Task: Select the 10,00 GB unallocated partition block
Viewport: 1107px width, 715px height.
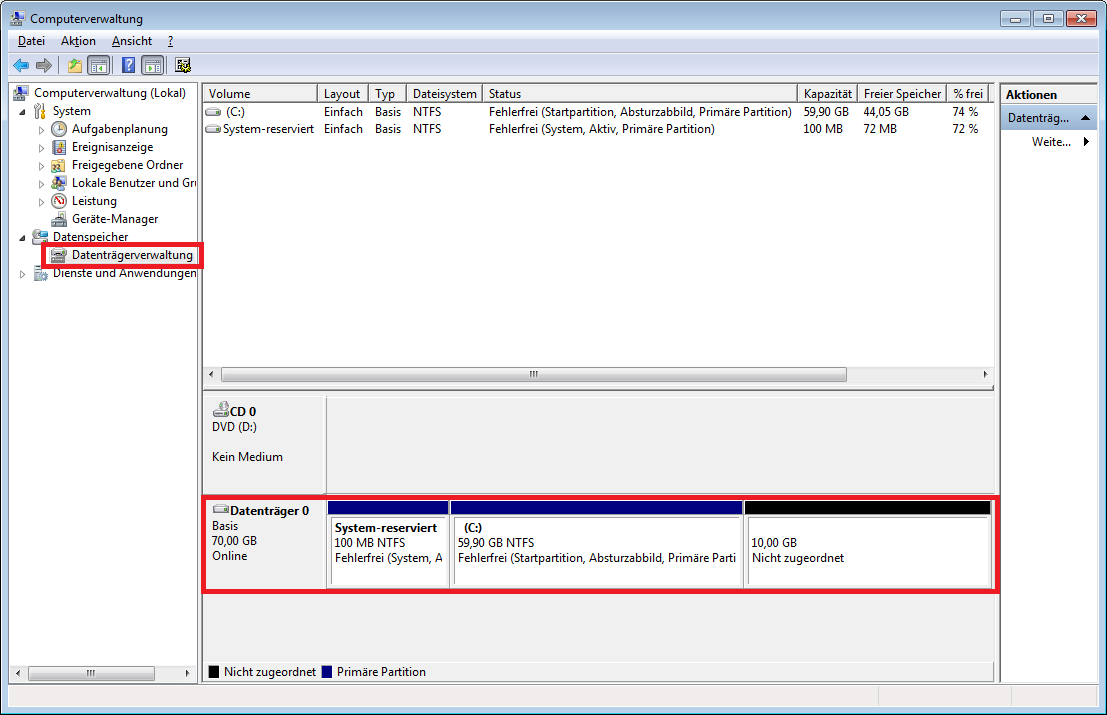Action: coord(867,550)
